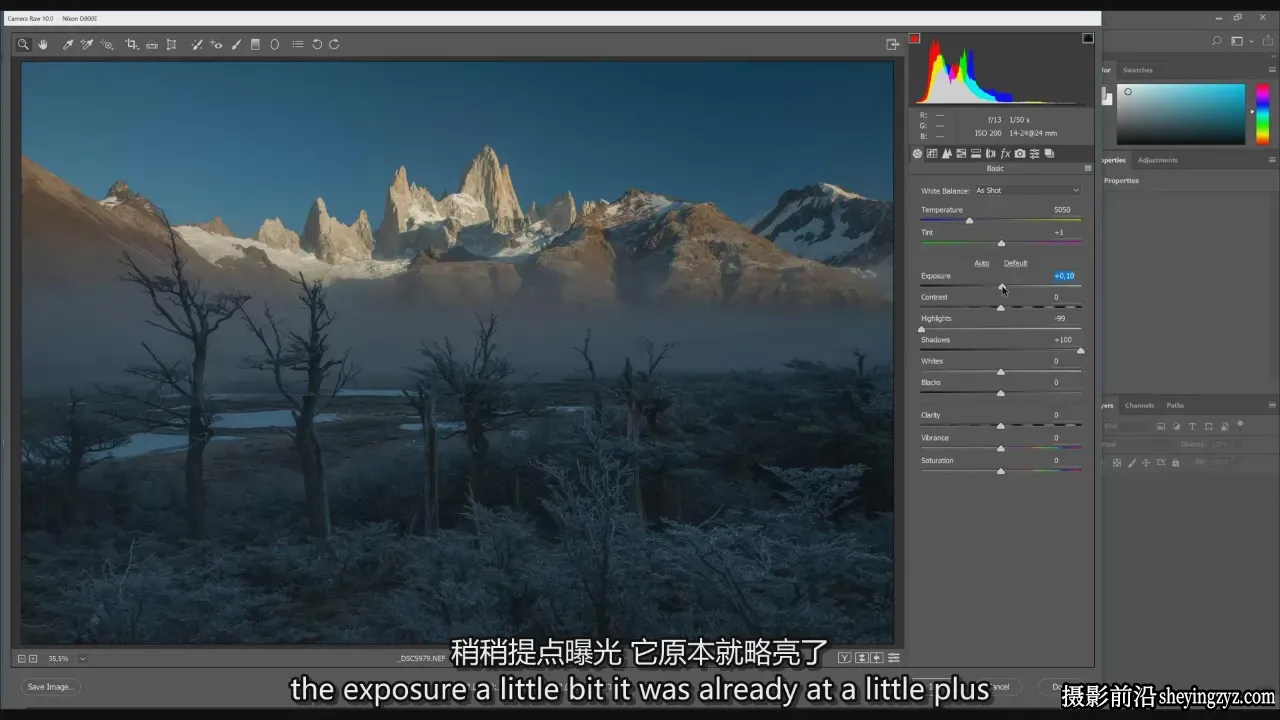Click the Default tone link
The height and width of the screenshot is (720, 1280).
(x=1016, y=263)
